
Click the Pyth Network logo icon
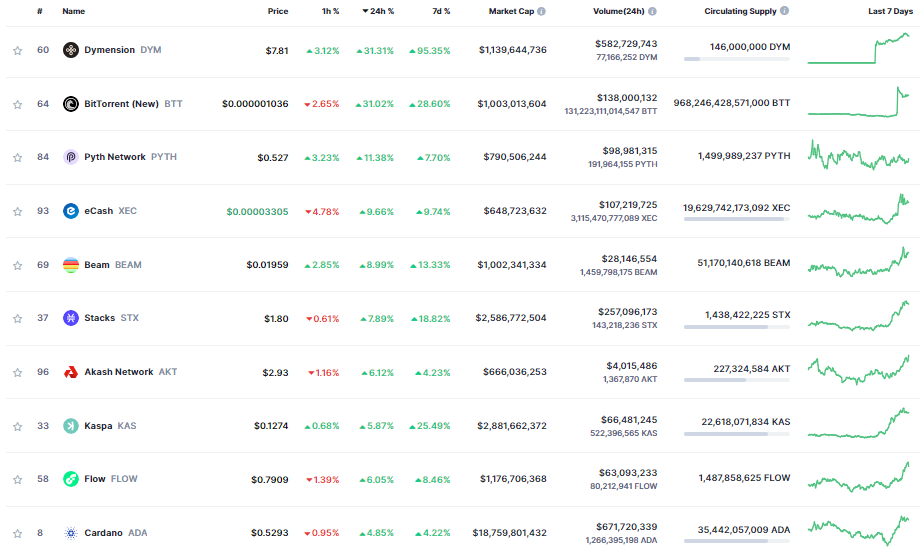[x=71, y=157]
